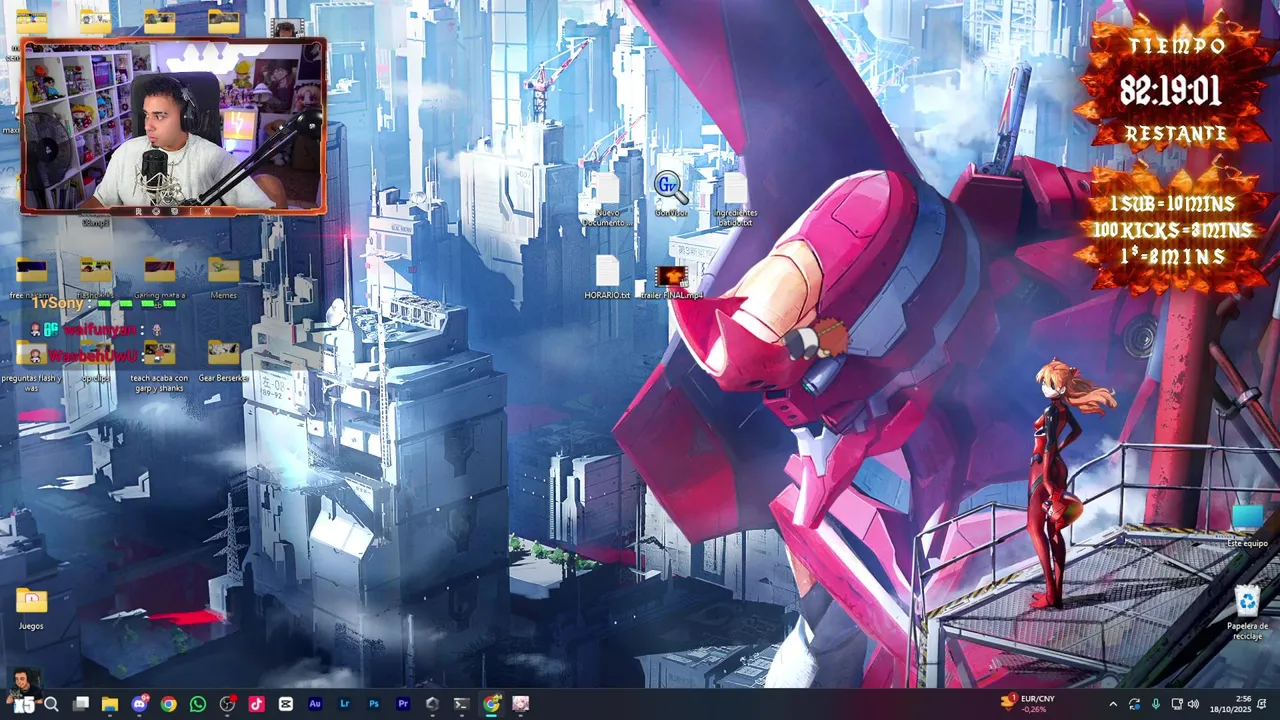Open network settings tray icon
Viewport: 1280px width, 720px height.
(x=1177, y=704)
